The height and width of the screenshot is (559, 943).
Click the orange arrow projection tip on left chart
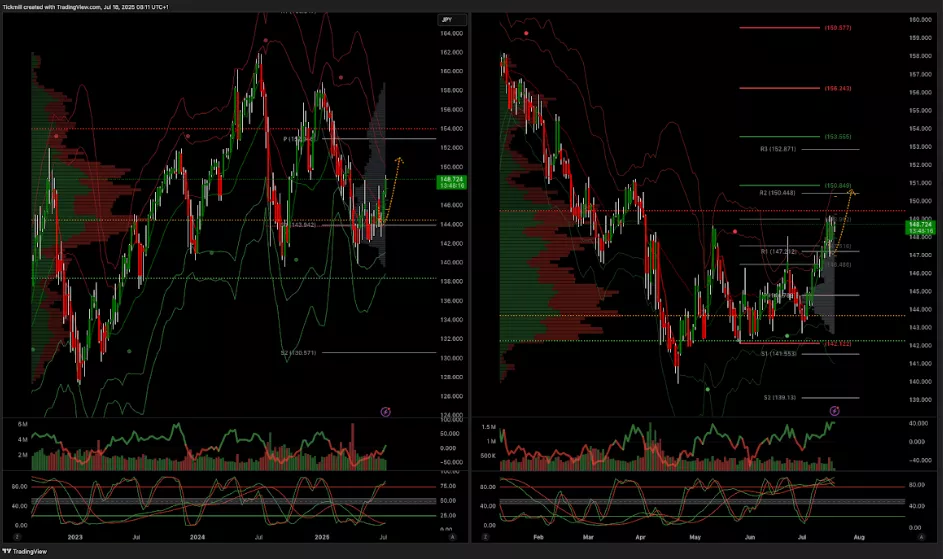400,159
